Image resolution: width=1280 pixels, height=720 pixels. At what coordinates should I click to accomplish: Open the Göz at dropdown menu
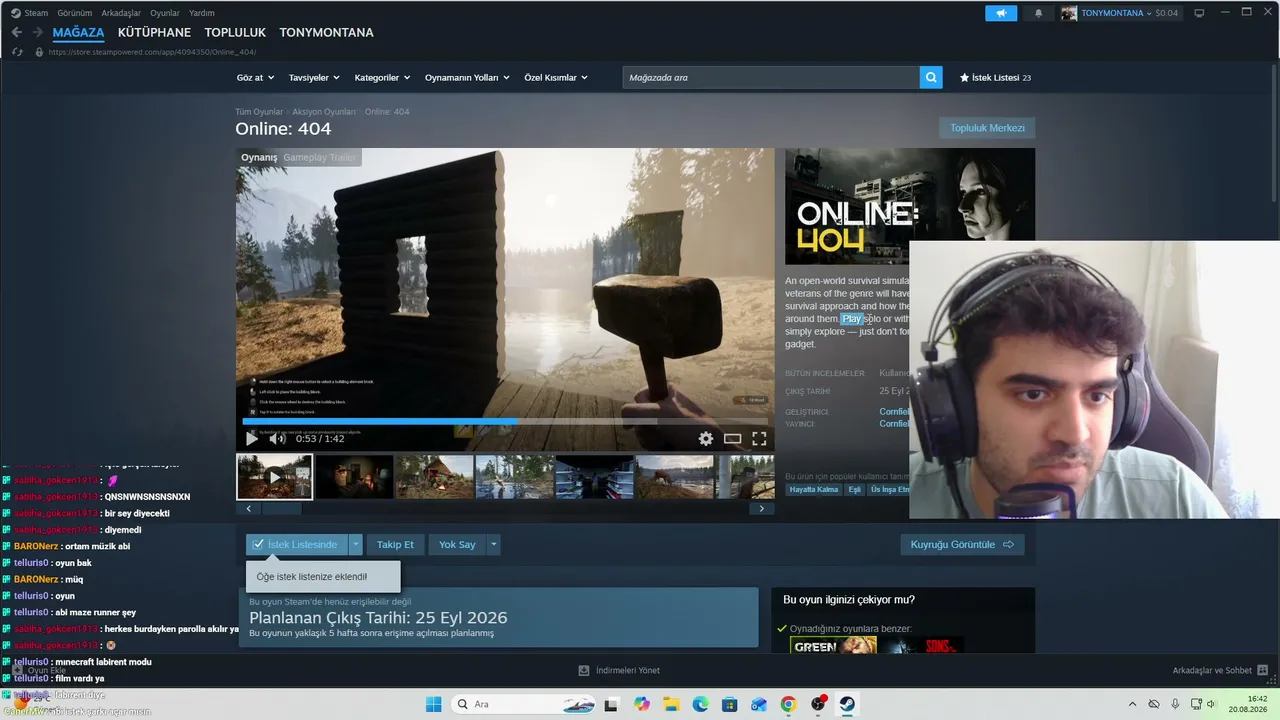(x=254, y=77)
